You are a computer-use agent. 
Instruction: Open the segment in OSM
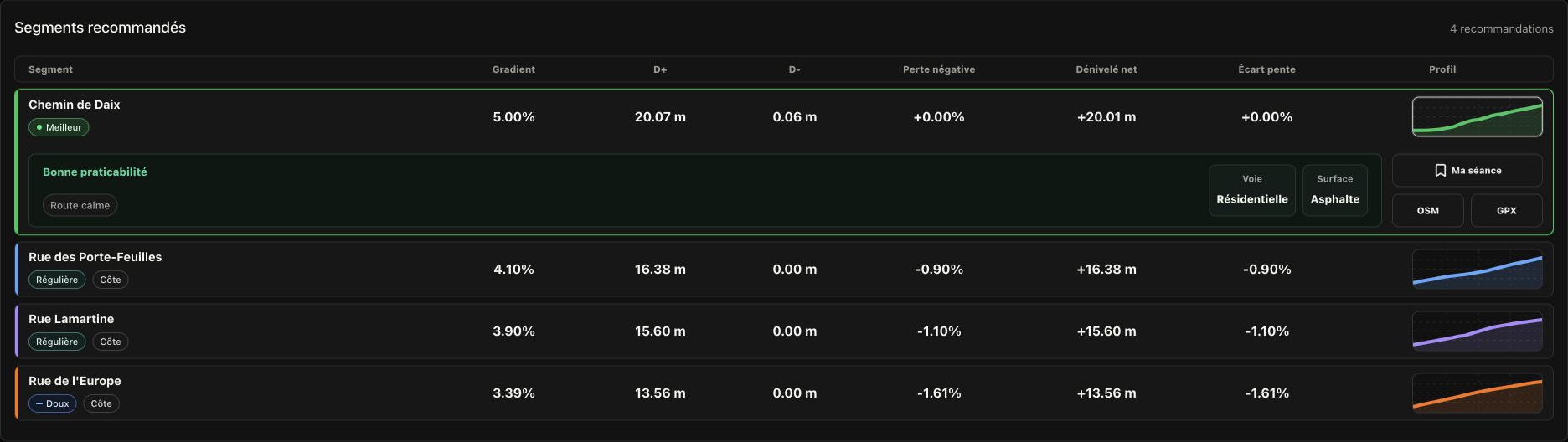click(1427, 211)
